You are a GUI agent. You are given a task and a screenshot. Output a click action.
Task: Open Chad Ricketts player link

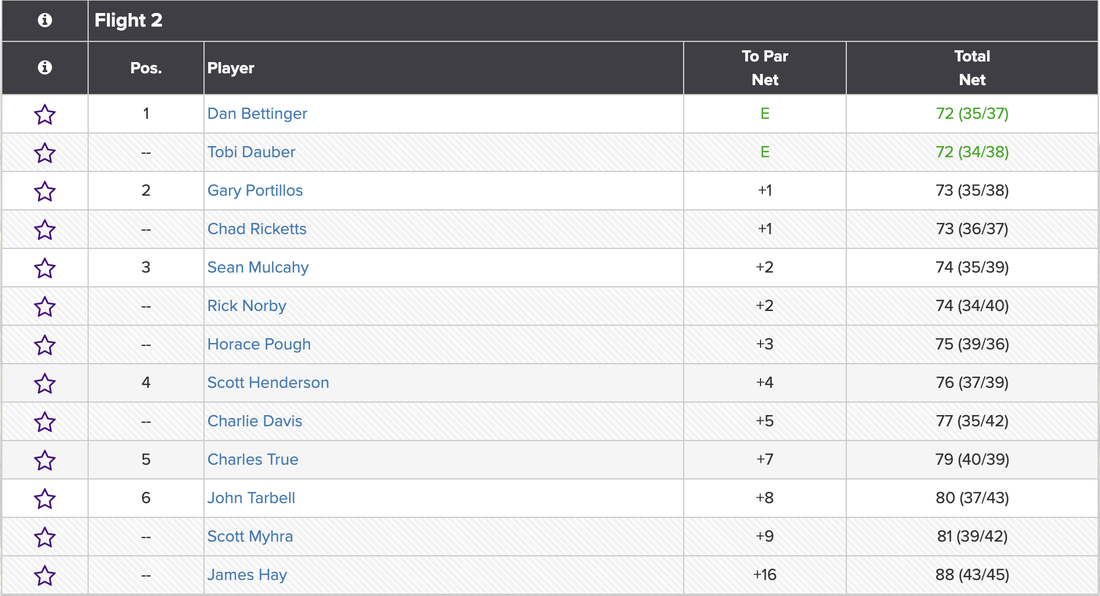[x=257, y=229]
